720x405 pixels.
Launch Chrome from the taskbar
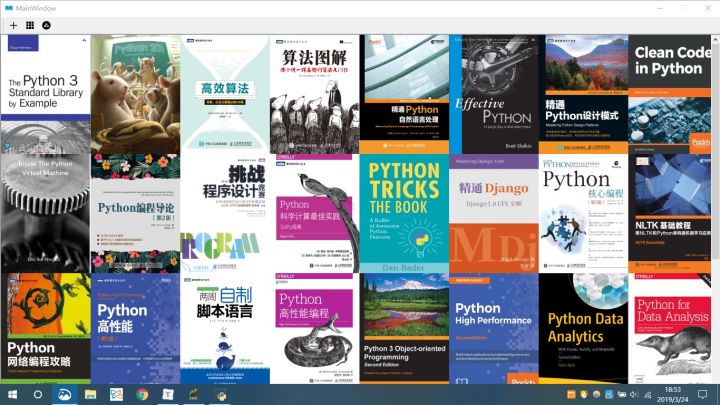pyautogui.click(x=142, y=394)
